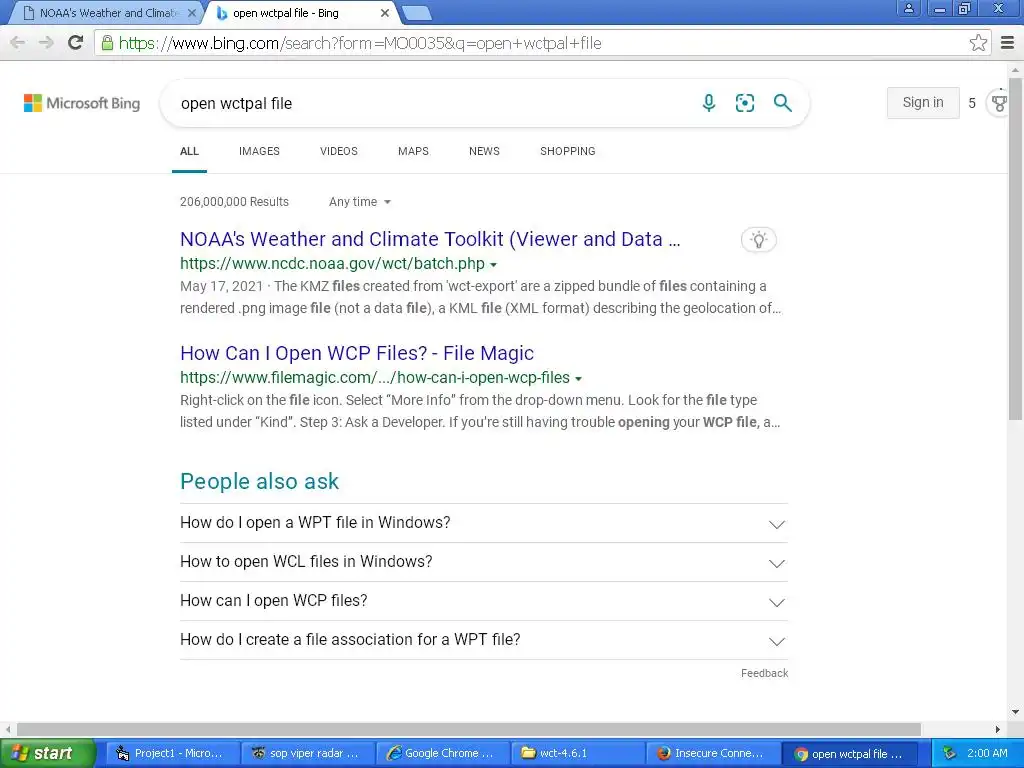This screenshot has height=768, width=1024.
Task: Switch to Google Chrome IE taskbar item
Action: tap(443, 754)
